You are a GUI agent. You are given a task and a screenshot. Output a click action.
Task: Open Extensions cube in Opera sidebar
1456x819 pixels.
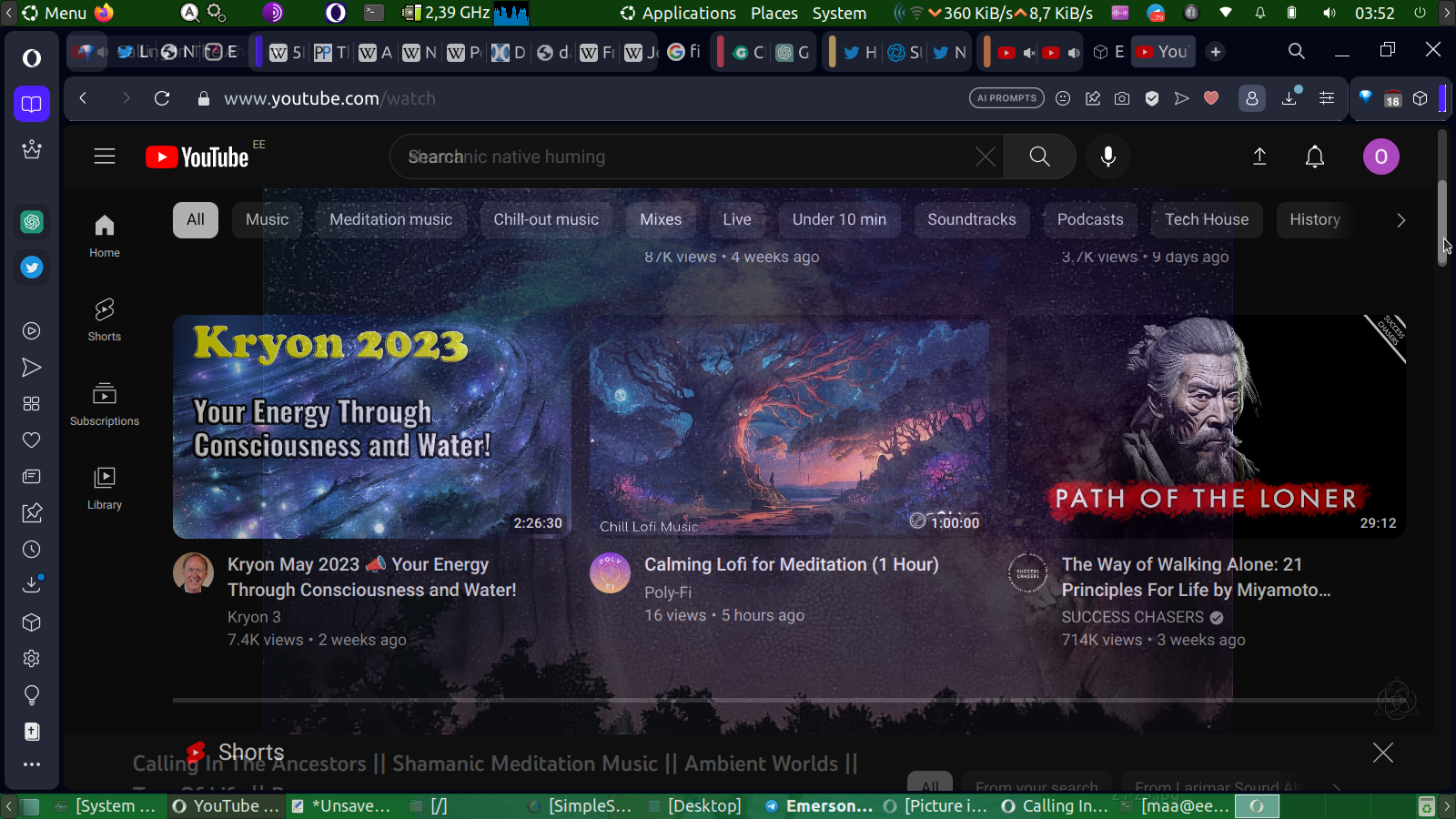(32, 622)
